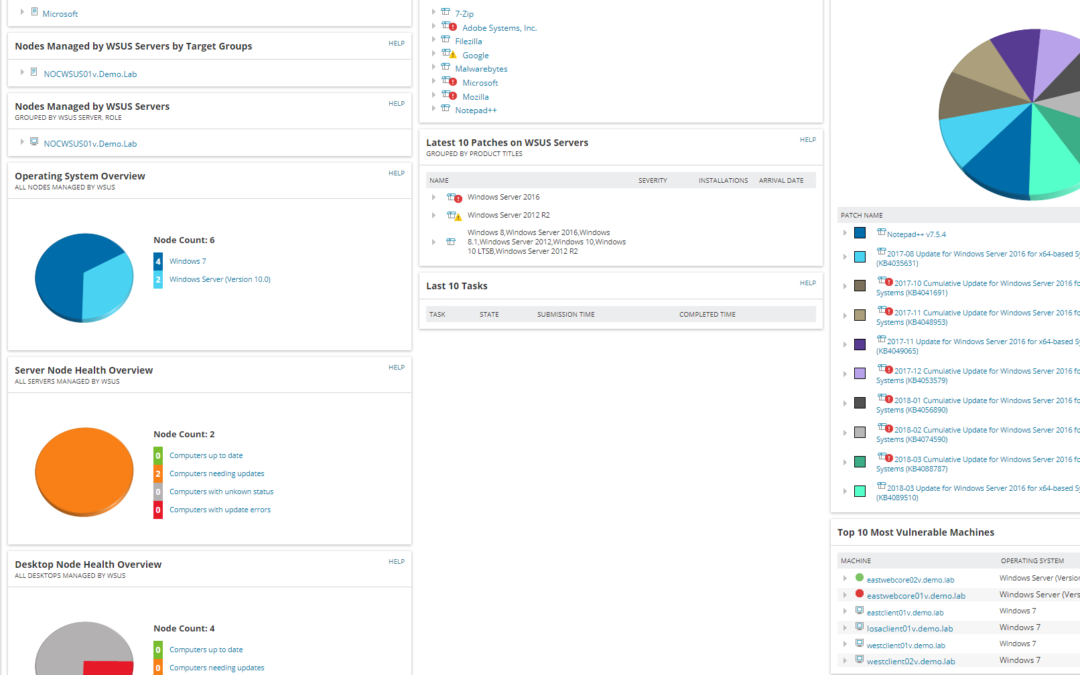
Task: Open the Windows 7 operating system link
Action: [187, 261]
